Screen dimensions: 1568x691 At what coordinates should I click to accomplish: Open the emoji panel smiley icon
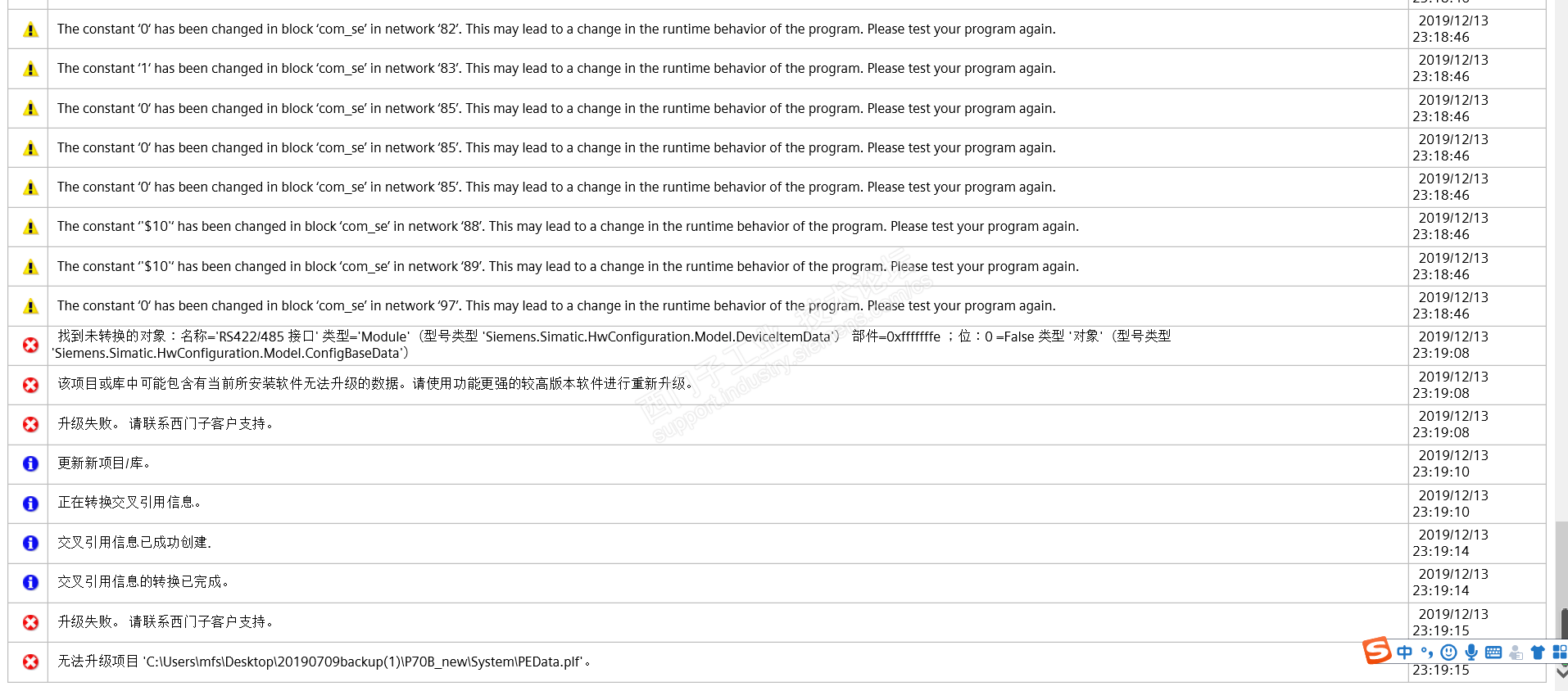click(x=1448, y=653)
